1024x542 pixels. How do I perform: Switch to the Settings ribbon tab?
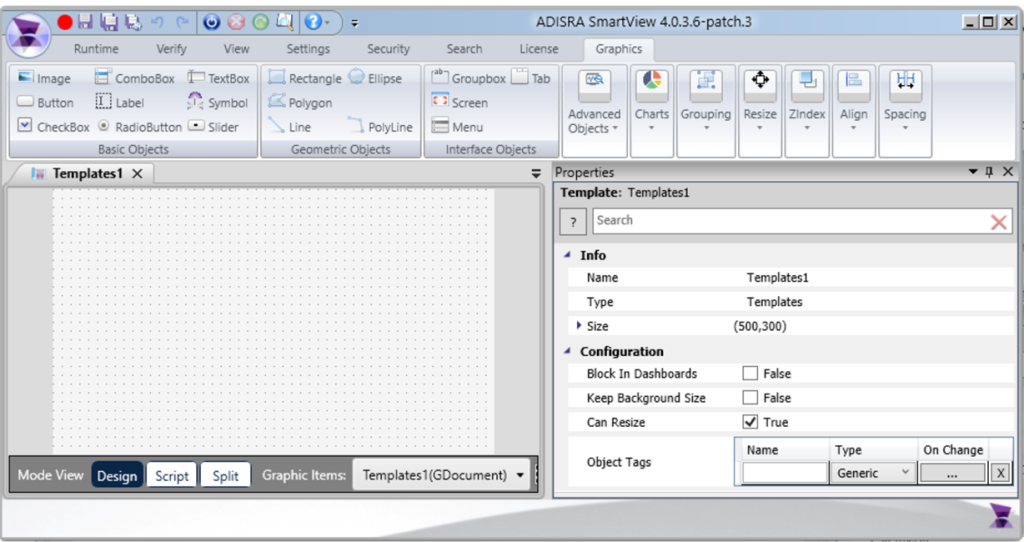(308, 49)
